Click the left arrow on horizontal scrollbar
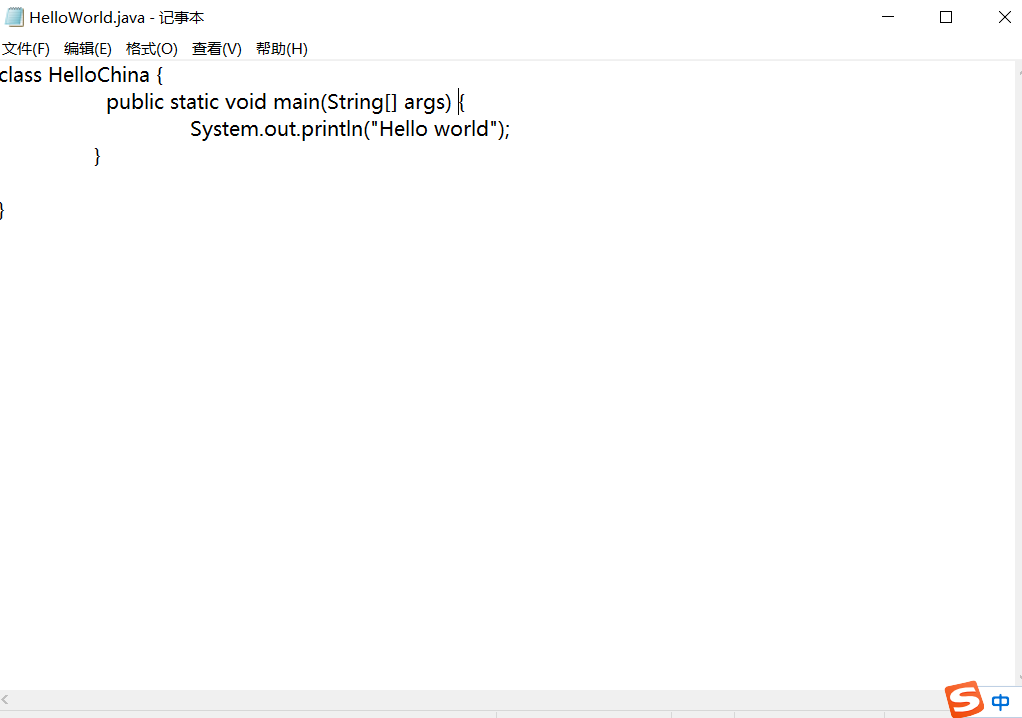Image resolution: width=1022 pixels, height=718 pixels. [7, 700]
